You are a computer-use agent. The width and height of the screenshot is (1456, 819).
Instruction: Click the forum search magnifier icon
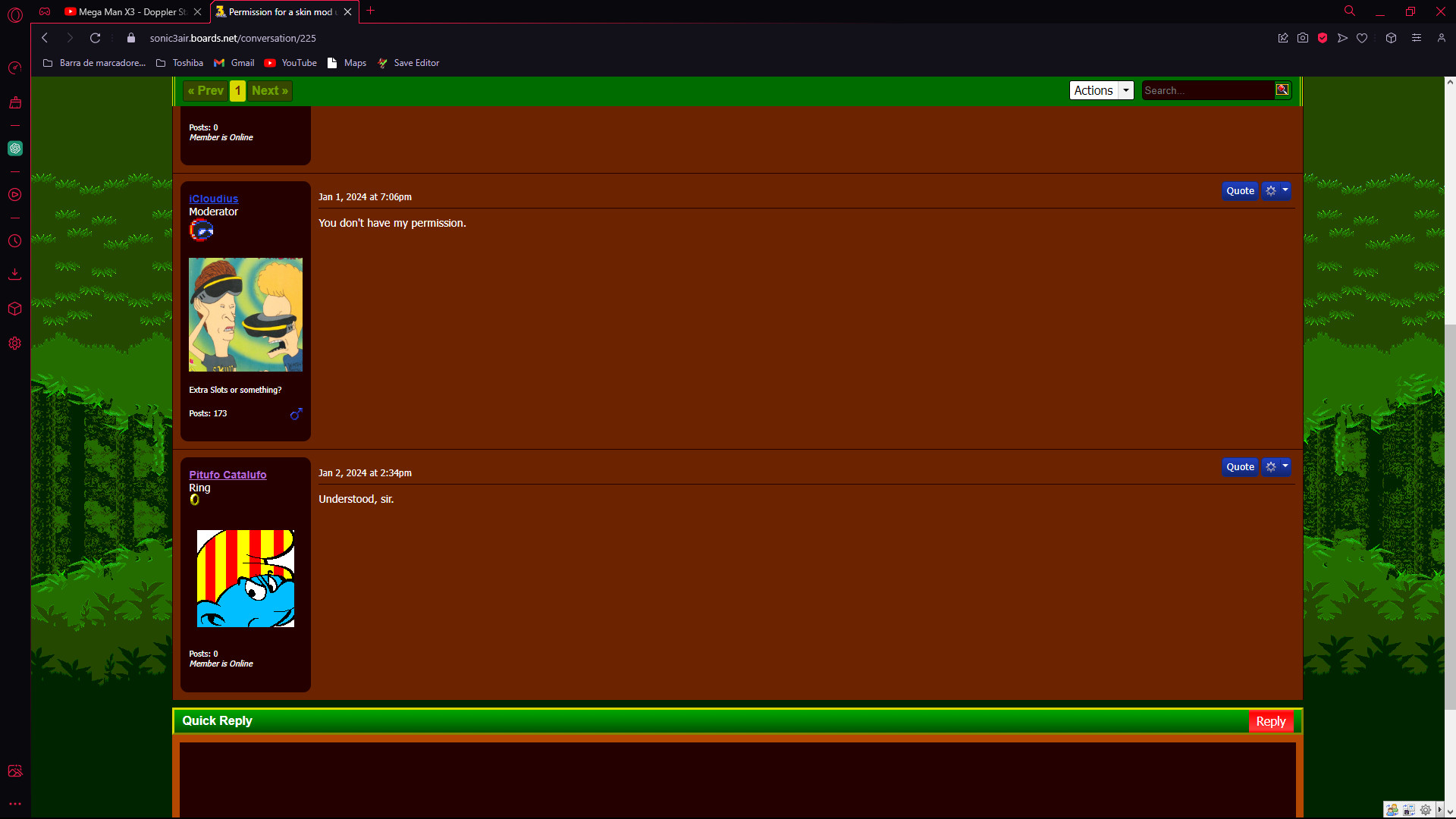click(x=1282, y=89)
